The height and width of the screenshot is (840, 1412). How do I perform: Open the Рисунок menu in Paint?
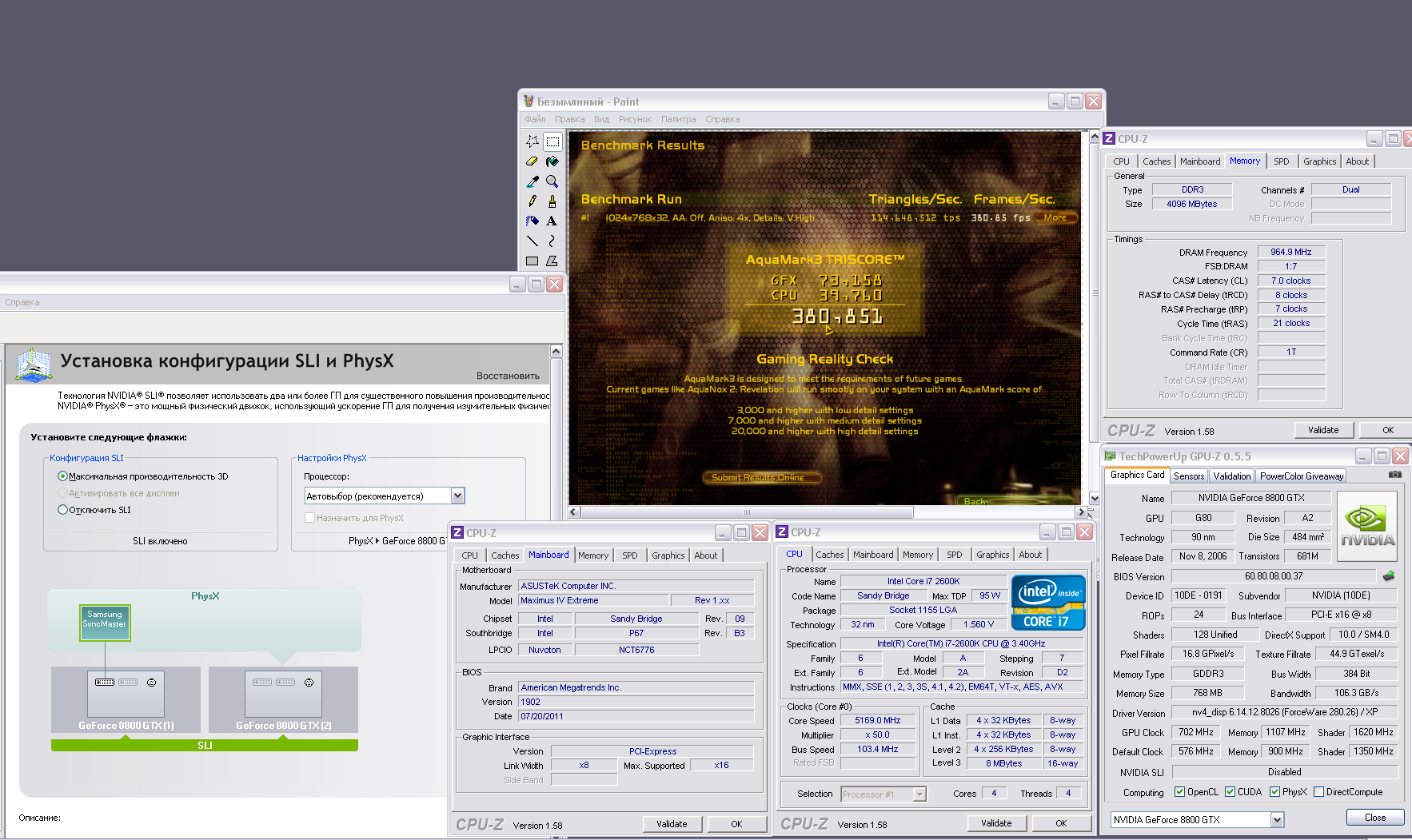pos(635,119)
